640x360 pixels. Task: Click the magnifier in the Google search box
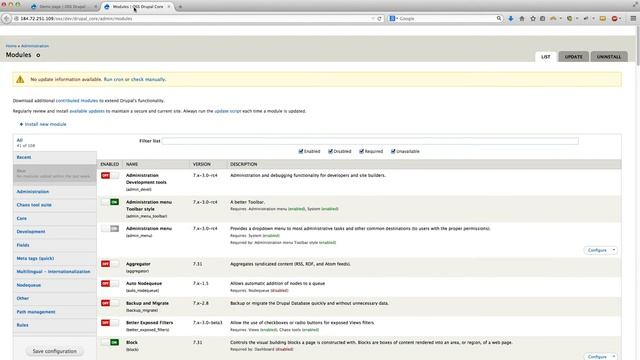click(x=499, y=18)
